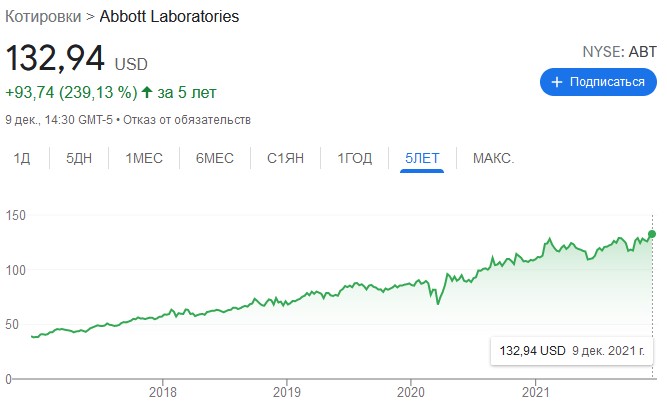Click the 2020 x-axis label
Viewport: 667px width, 402px height.
(410, 392)
